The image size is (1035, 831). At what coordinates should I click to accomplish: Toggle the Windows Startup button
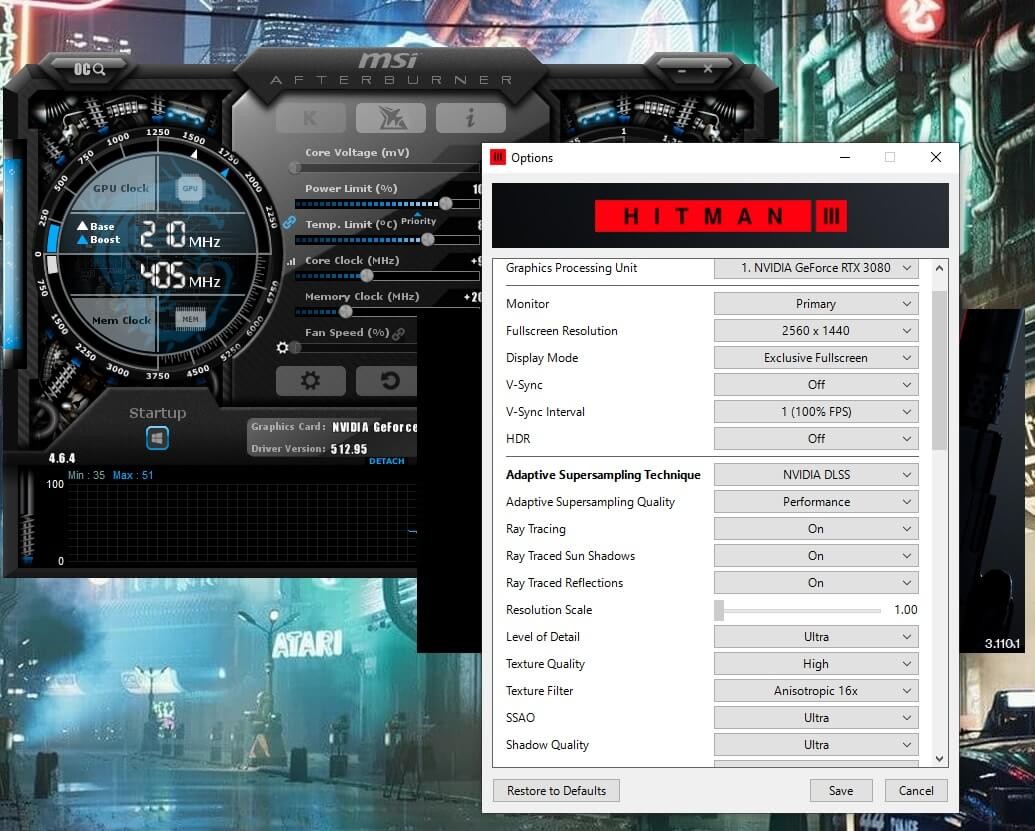(x=157, y=438)
